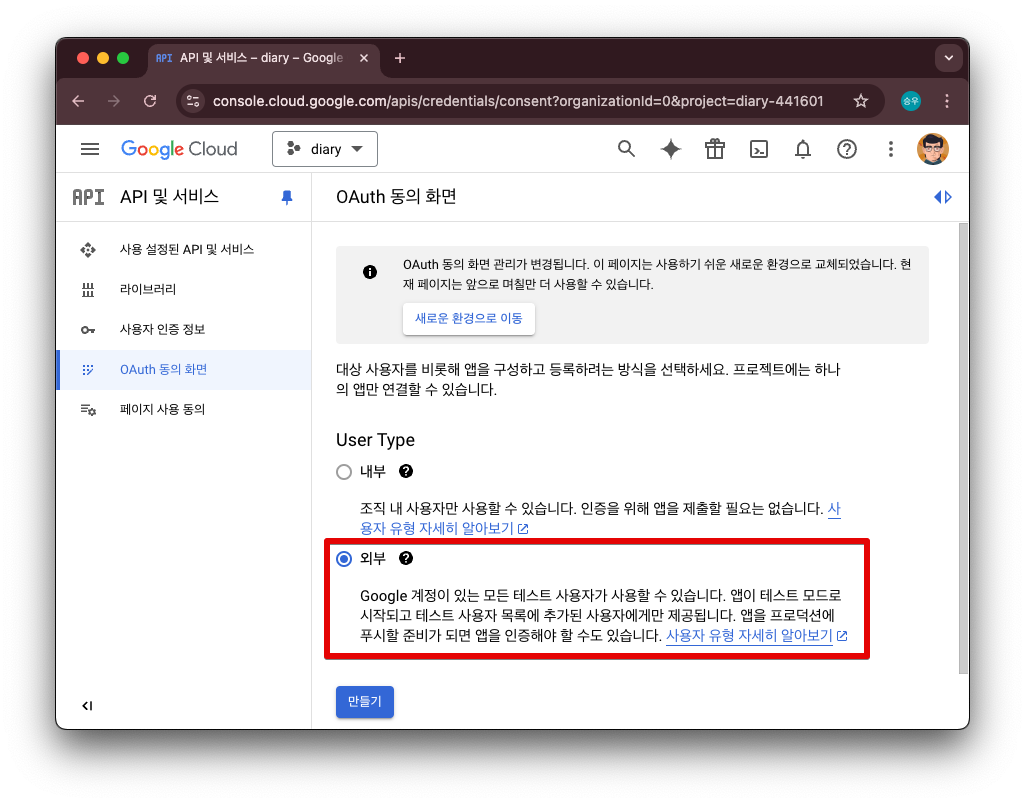Screen dimensions: 1025x803
Task: Open the main navigation hamburger menu
Action: [90, 149]
